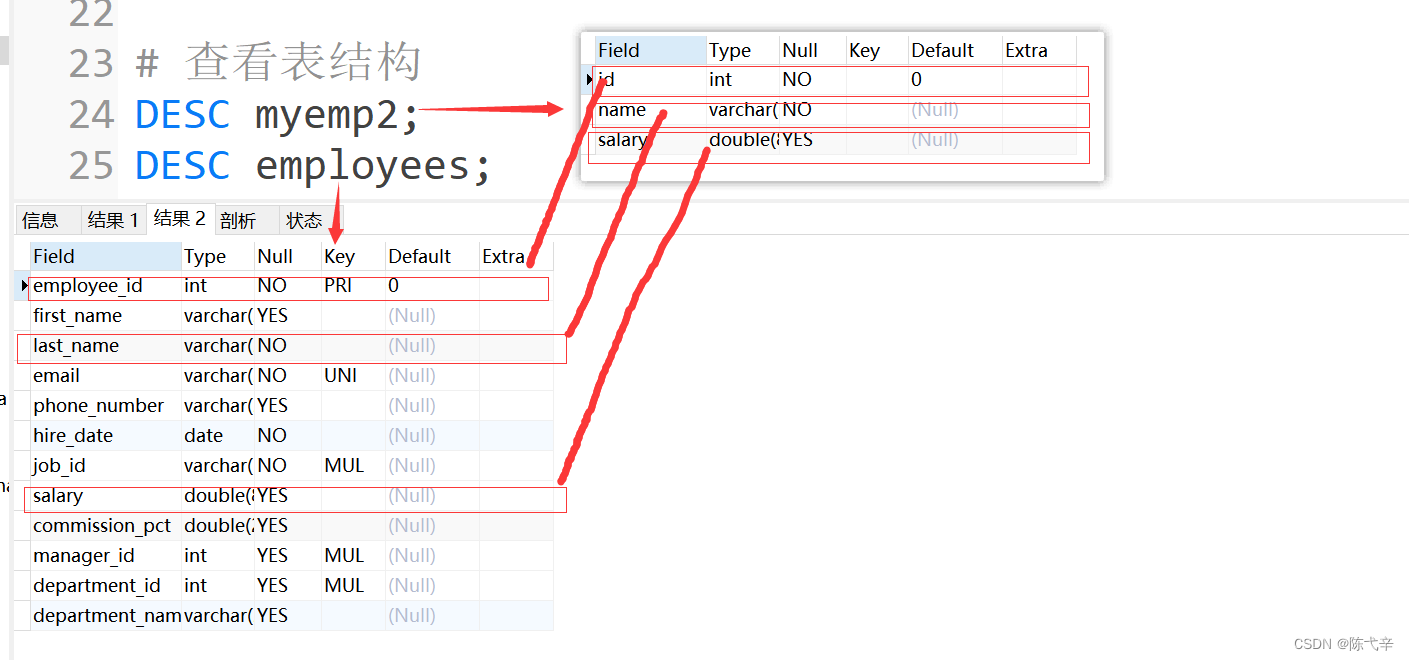Select the name field in myemp2 table
The width and height of the screenshot is (1409, 660).
point(650,110)
